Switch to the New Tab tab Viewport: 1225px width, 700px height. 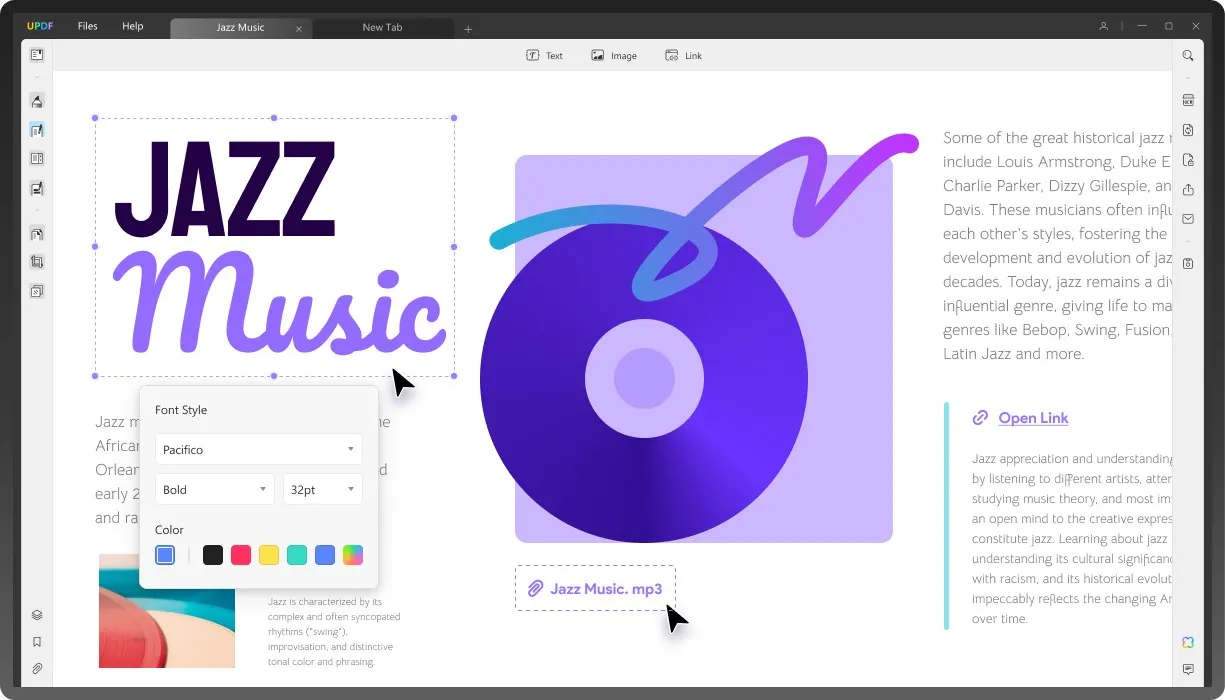[382, 27]
